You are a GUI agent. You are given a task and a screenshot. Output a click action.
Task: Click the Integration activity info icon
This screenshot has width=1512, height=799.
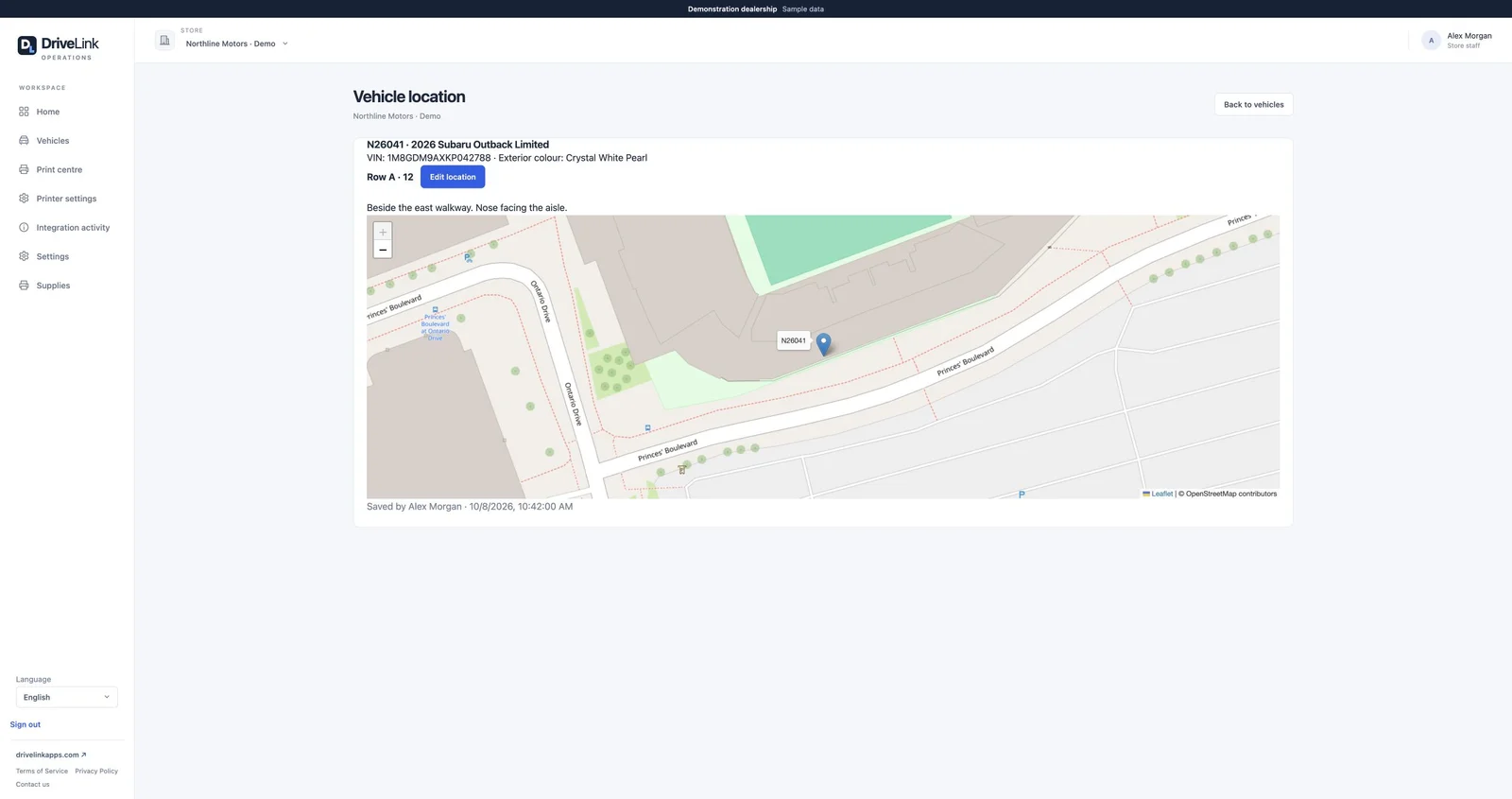point(24,228)
